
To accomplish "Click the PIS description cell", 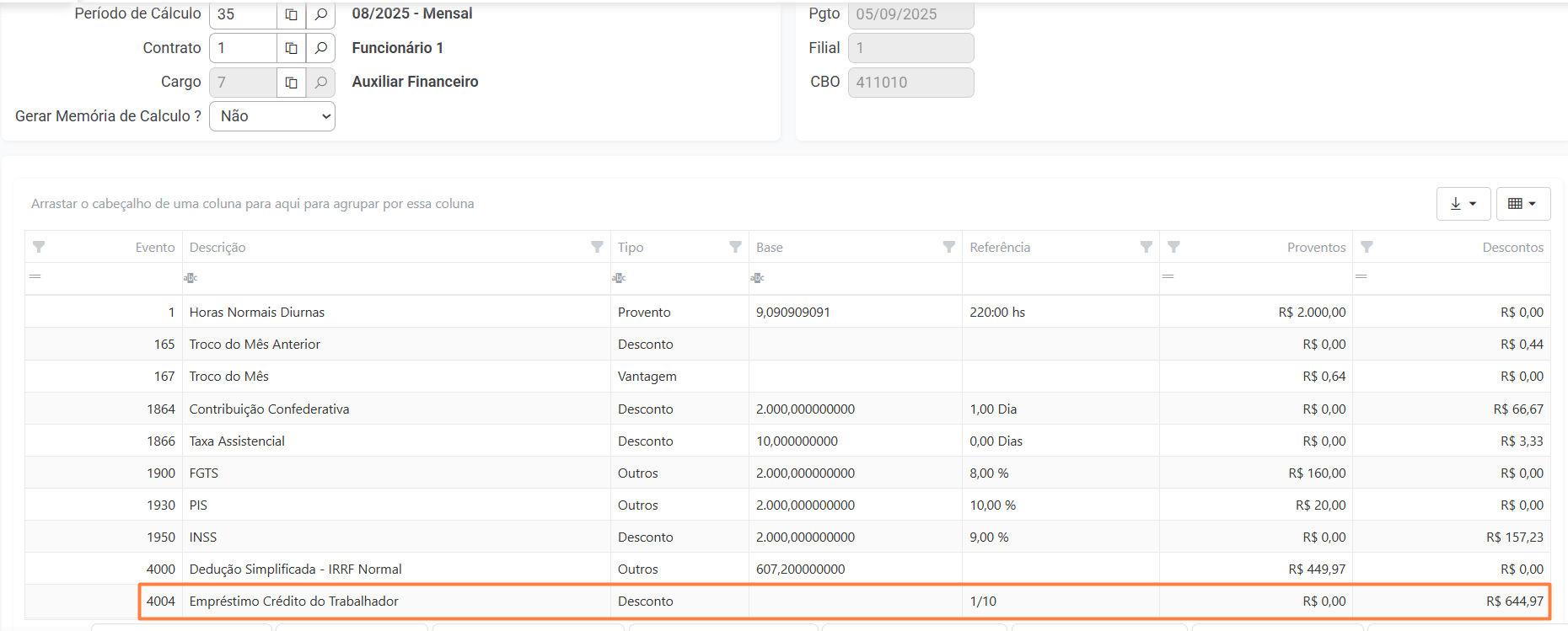I will [x=396, y=505].
